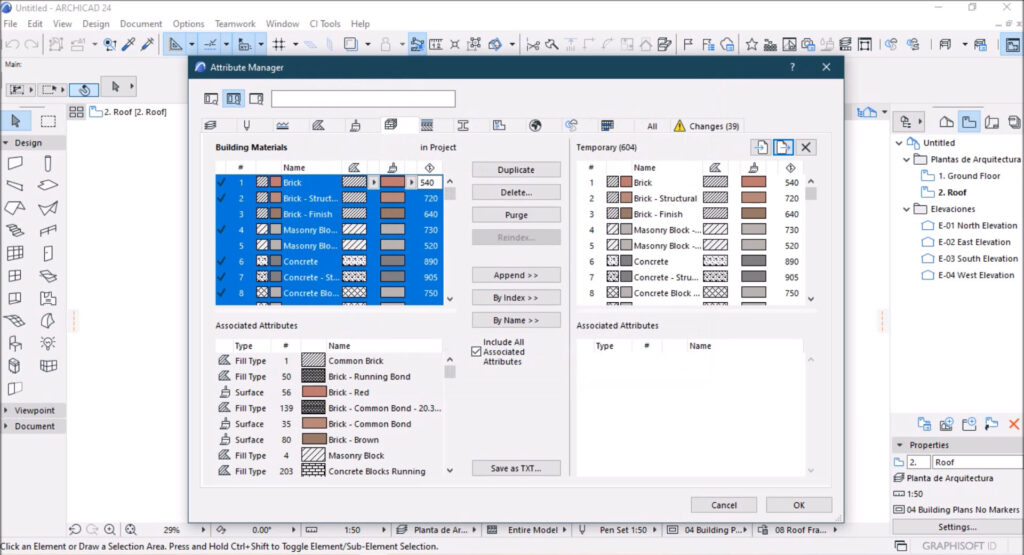Show the Changes (39) tab
1024x555 pixels.
click(707, 126)
